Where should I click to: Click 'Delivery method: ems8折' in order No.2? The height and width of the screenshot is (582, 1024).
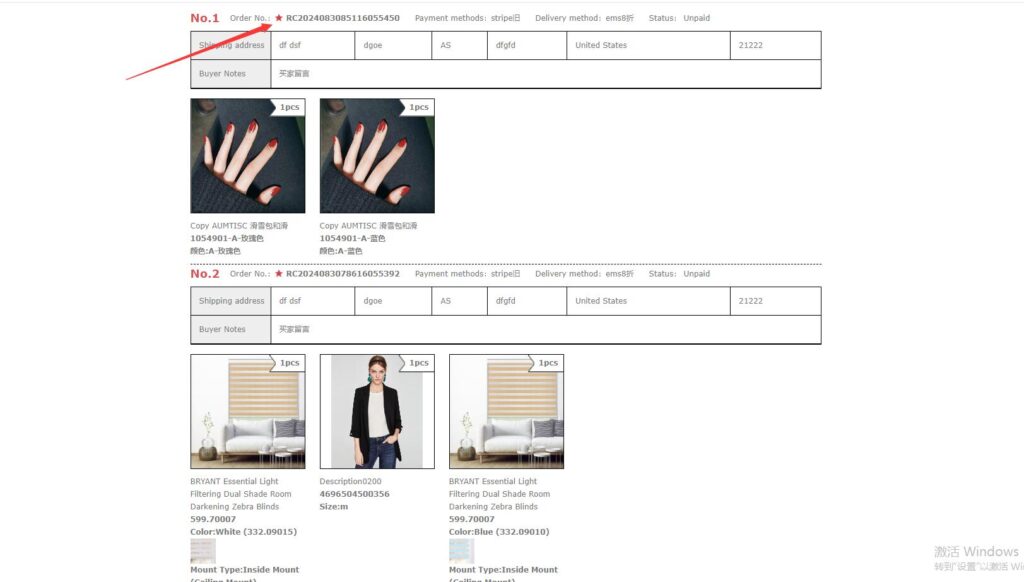click(x=584, y=274)
